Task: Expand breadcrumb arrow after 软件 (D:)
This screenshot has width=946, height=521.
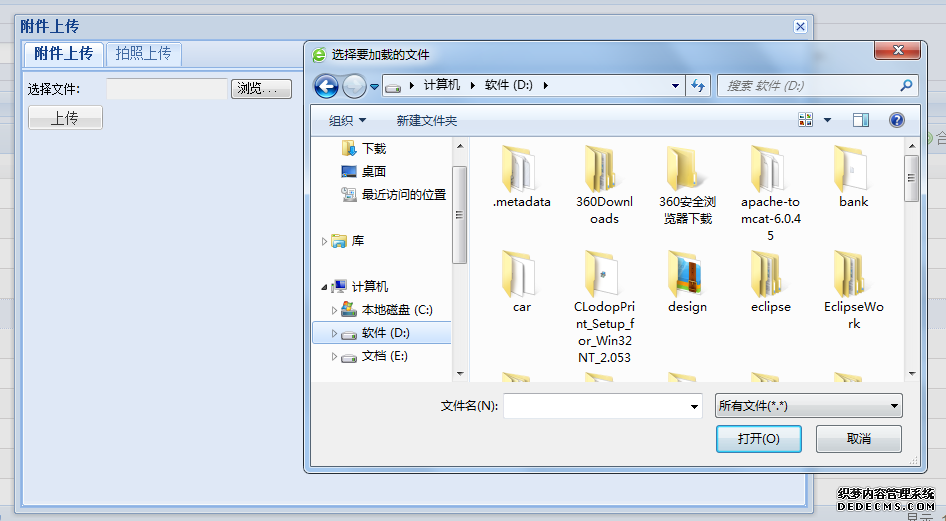Action: [x=545, y=86]
